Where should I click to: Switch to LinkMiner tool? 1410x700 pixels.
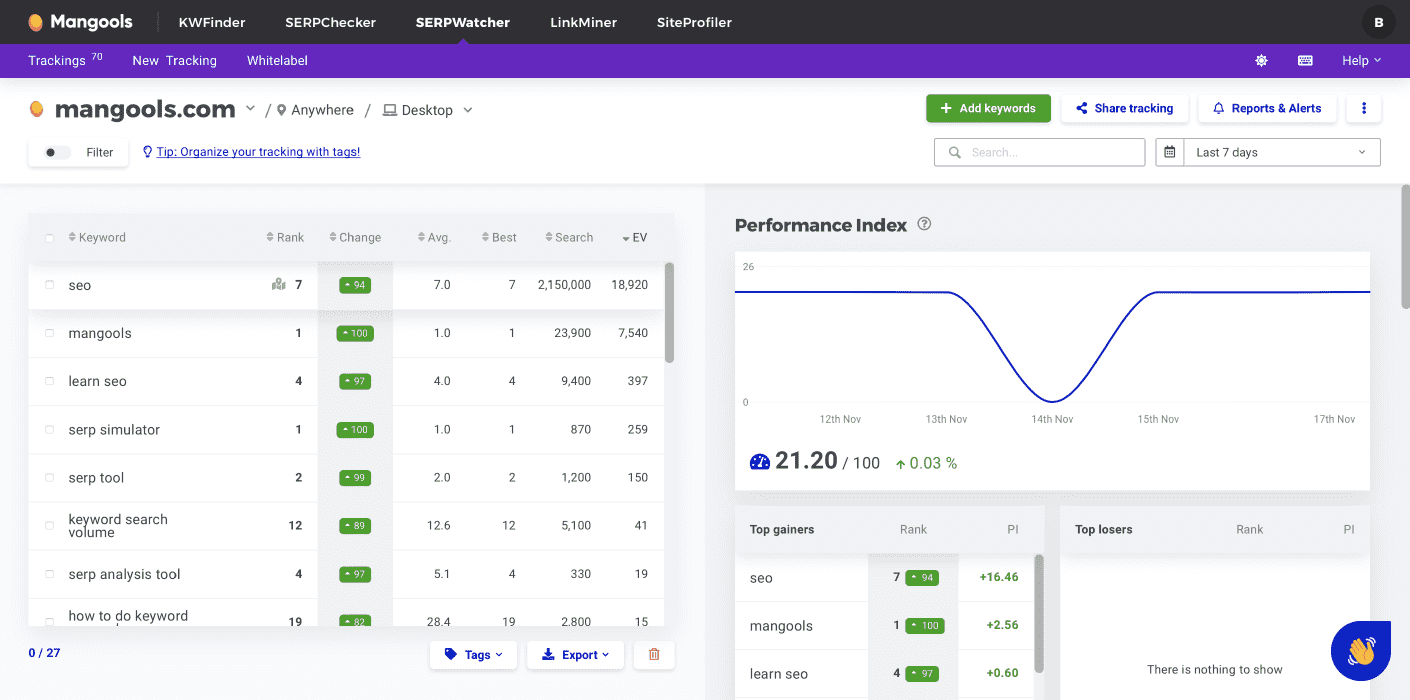coord(584,22)
